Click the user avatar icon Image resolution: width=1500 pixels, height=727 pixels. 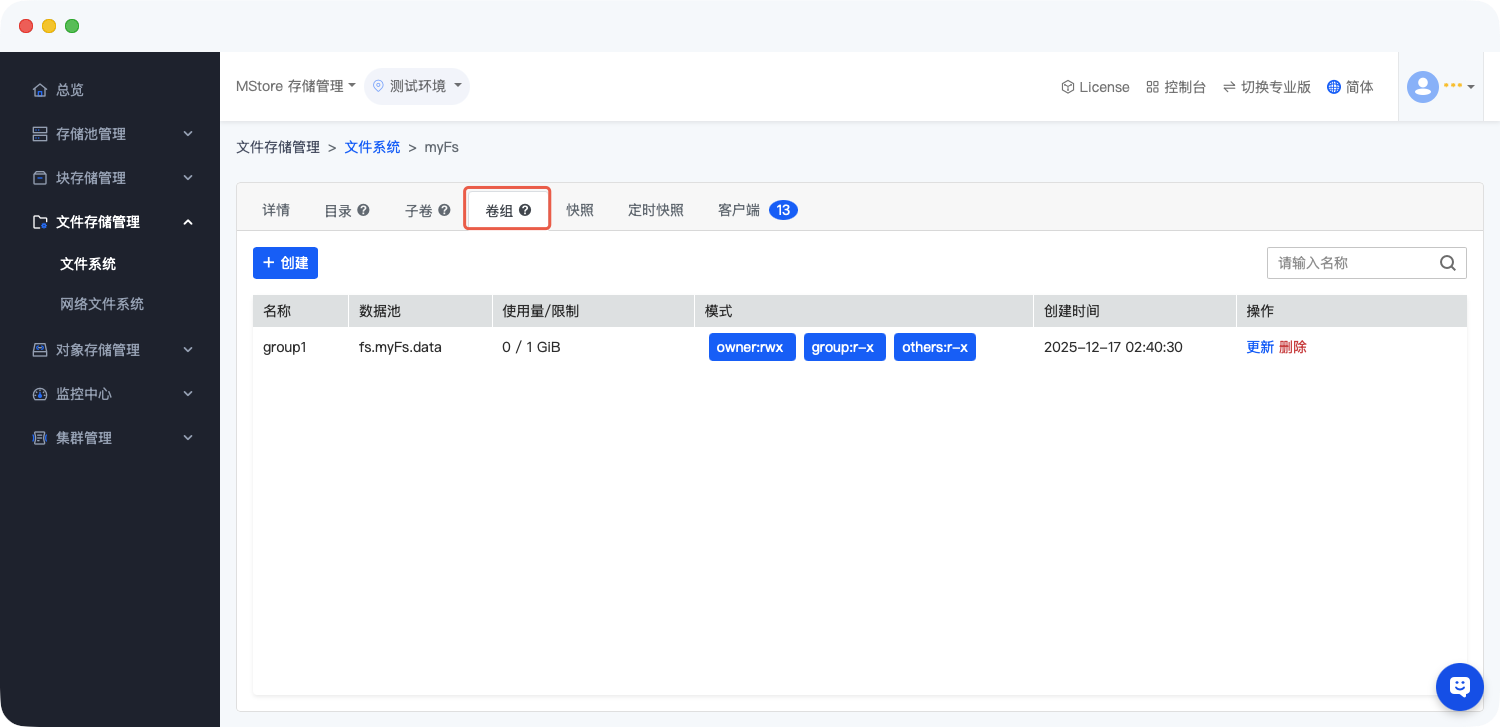pyautogui.click(x=1422, y=87)
